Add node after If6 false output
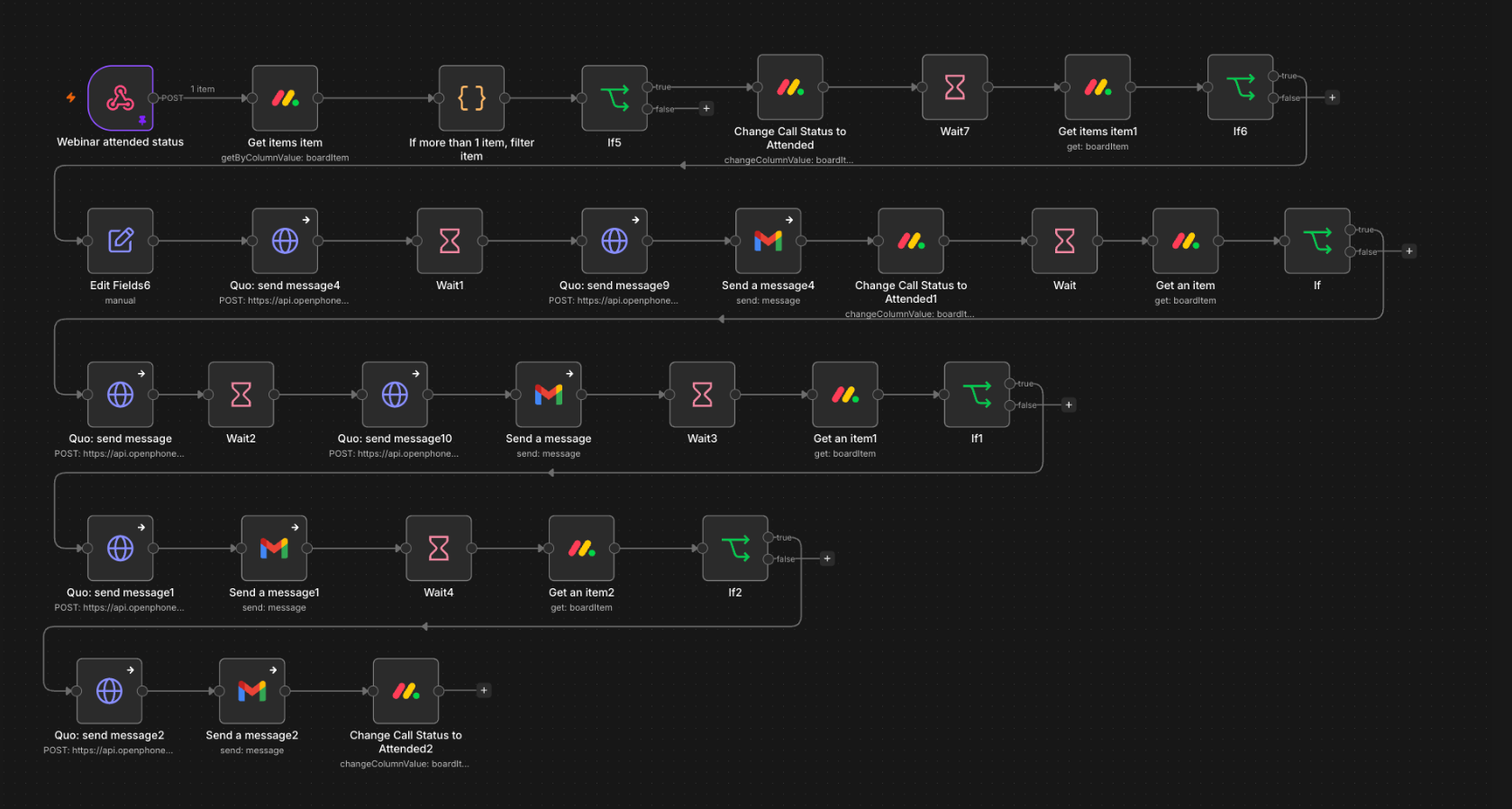This screenshot has height=809, width=1512. click(1333, 97)
